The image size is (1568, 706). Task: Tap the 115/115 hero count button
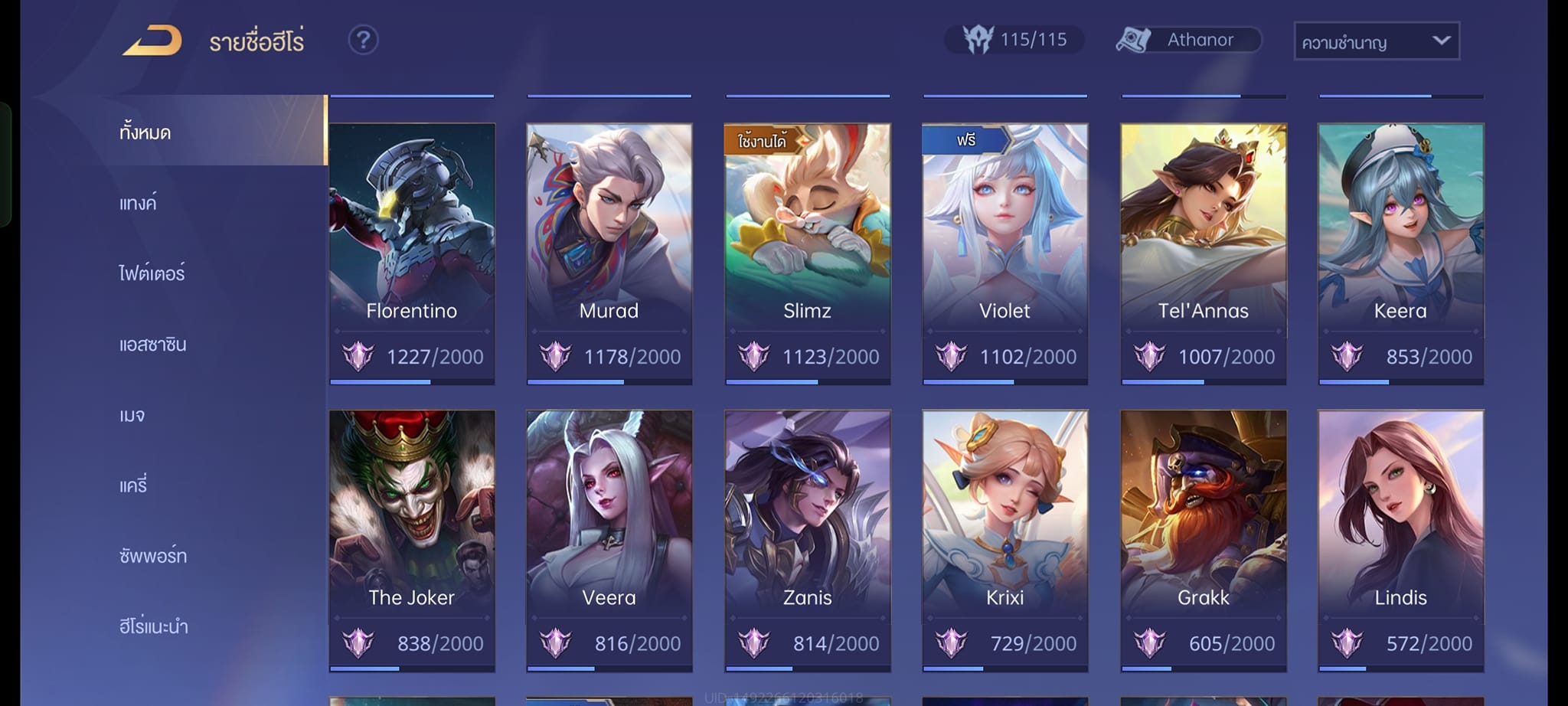point(1014,39)
